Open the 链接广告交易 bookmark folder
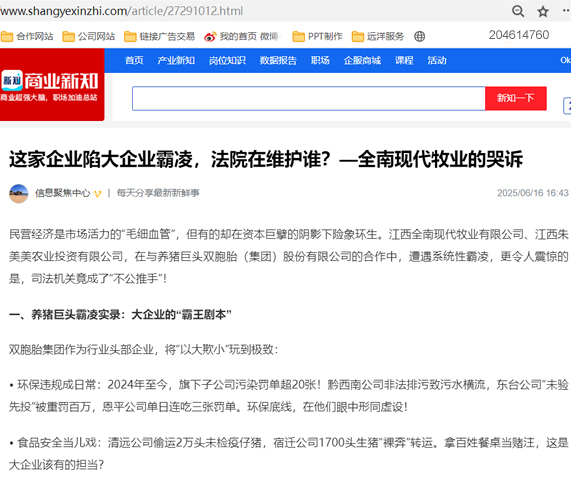The image size is (571, 491). tap(160, 36)
